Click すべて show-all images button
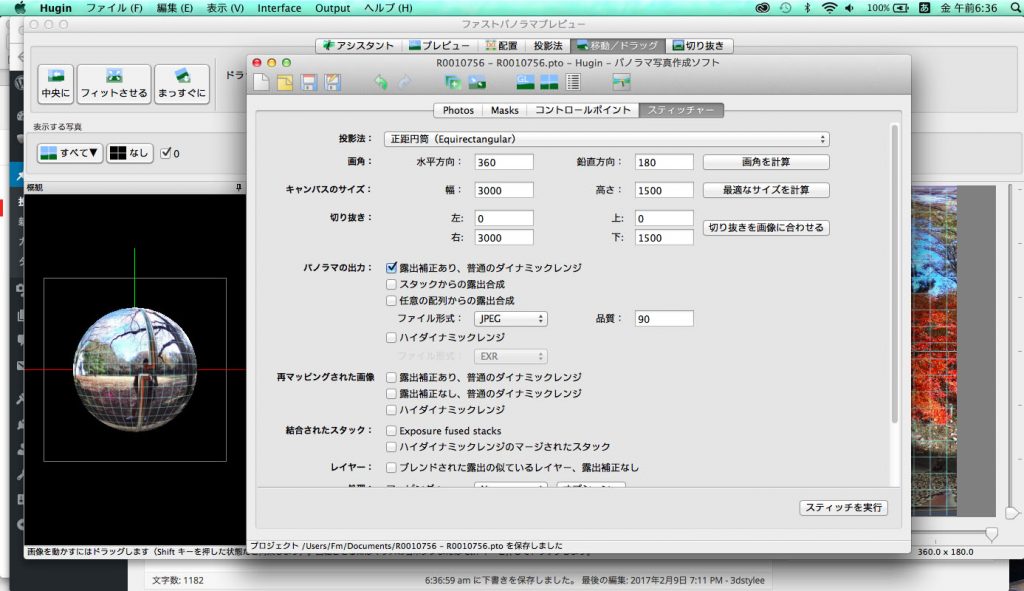This screenshot has width=1024, height=591. click(69, 153)
